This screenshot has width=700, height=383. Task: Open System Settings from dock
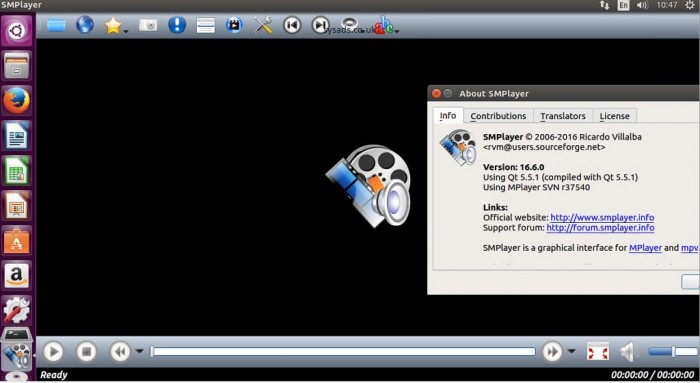pyautogui.click(x=17, y=310)
